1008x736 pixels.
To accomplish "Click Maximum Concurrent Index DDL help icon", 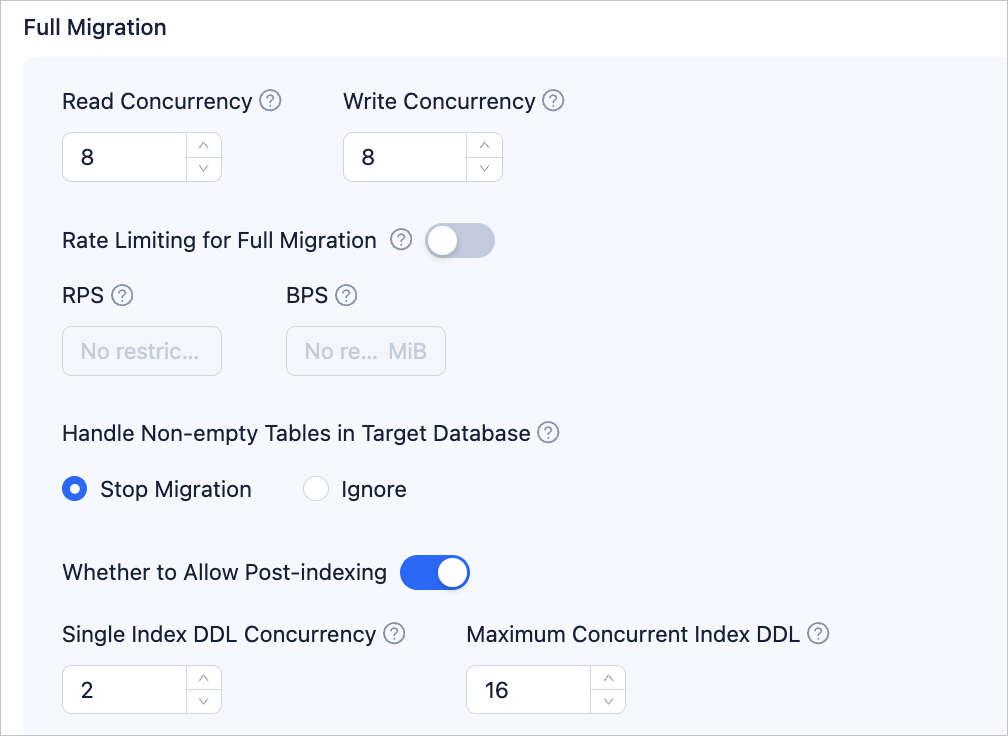I will 818,633.
